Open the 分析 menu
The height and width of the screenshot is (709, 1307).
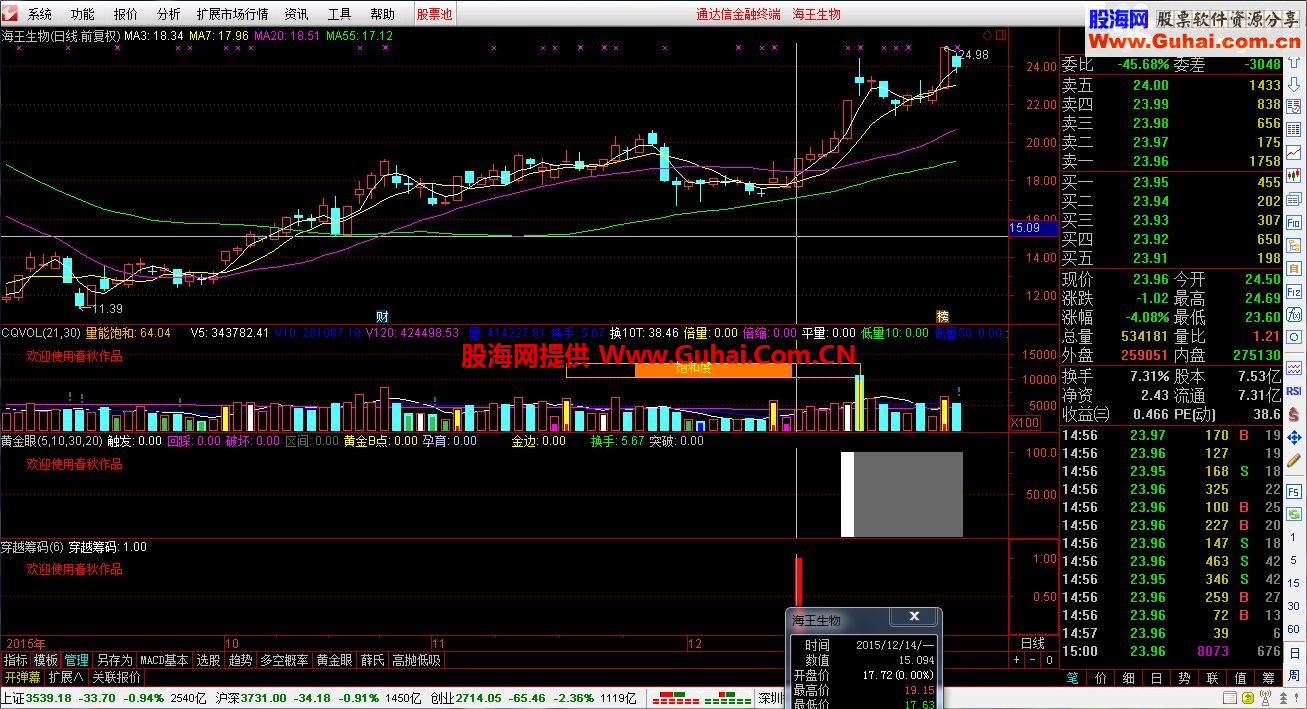pyautogui.click(x=169, y=14)
